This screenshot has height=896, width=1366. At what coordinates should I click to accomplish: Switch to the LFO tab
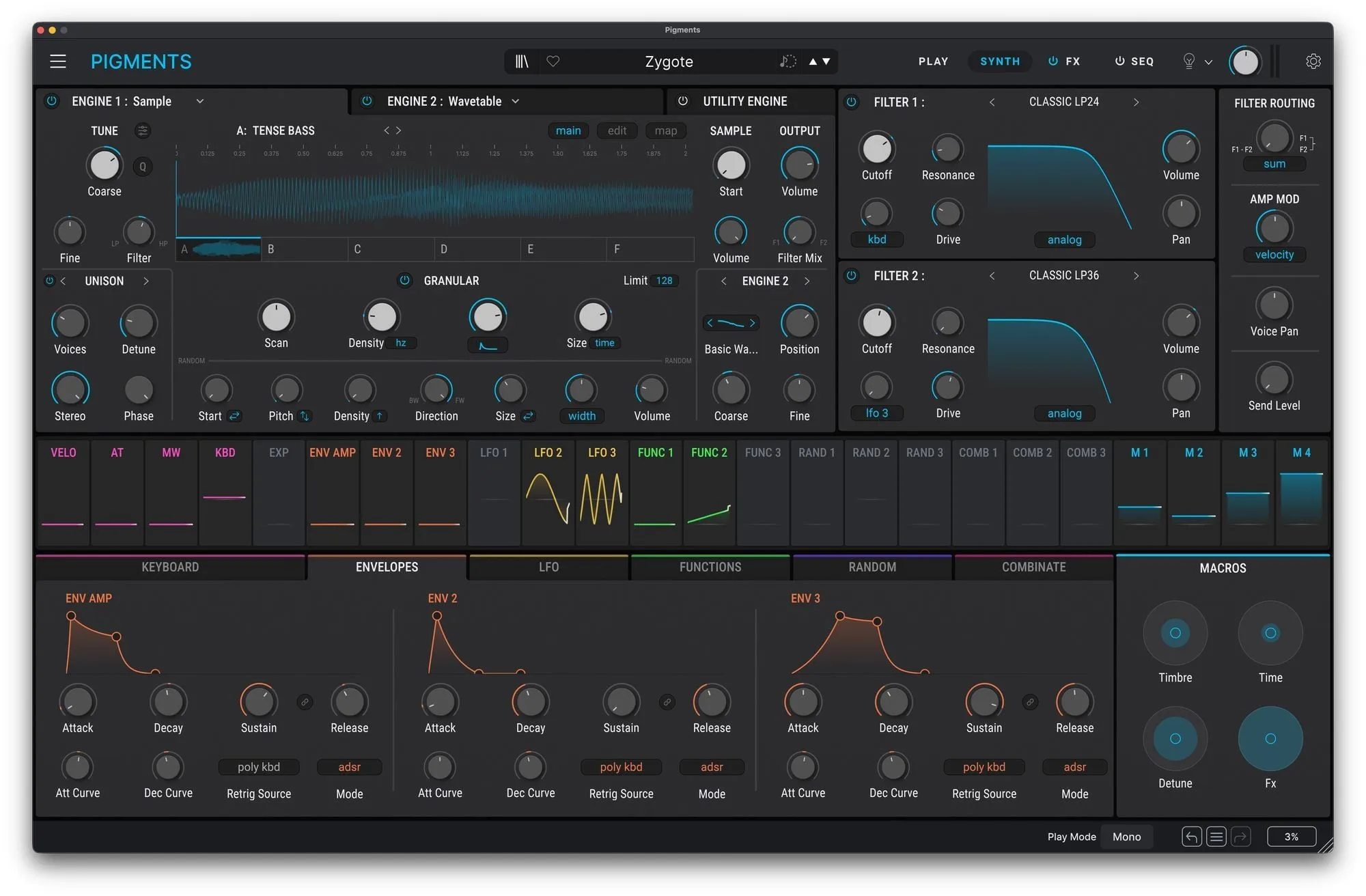tap(548, 567)
